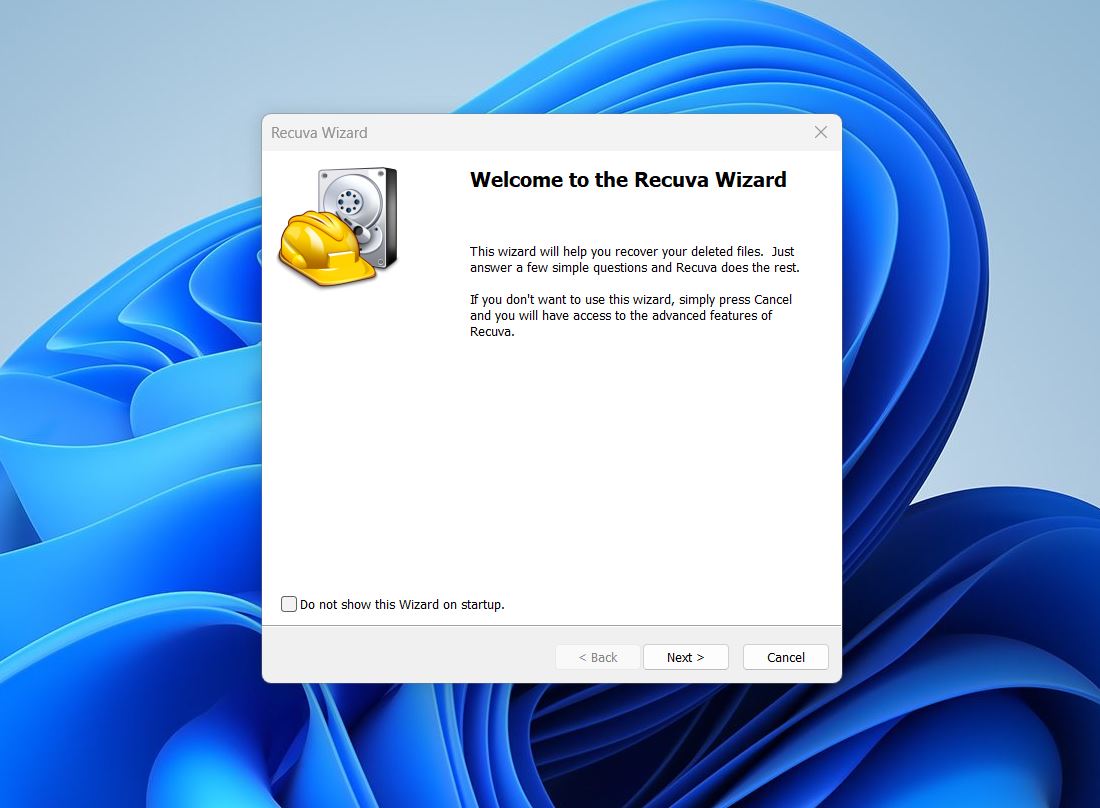The image size is (1100, 808).
Task: Click the Next button in the wizard
Action: click(x=685, y=657)
